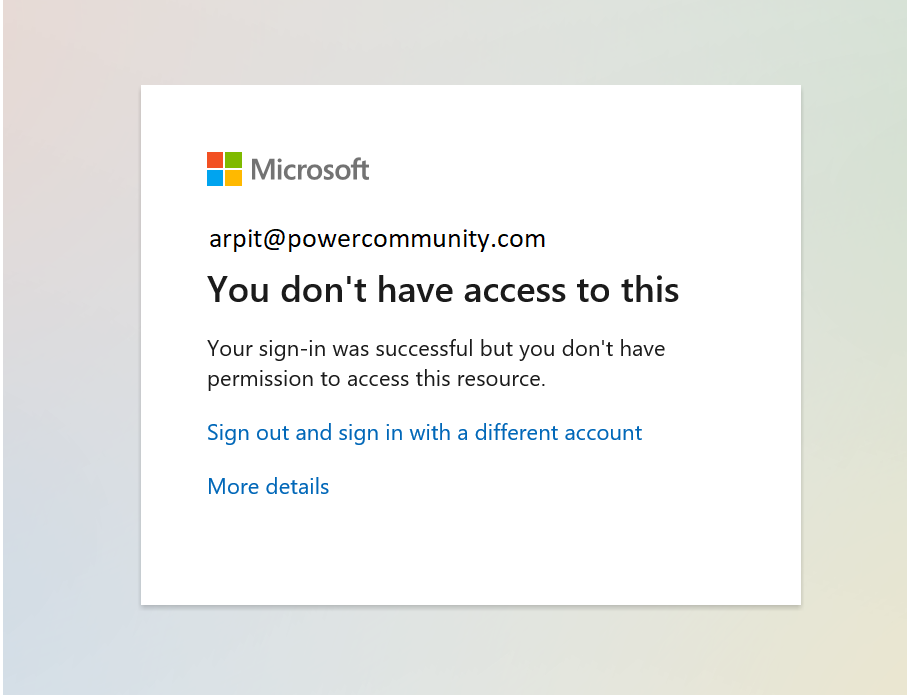Click the word "More" in the More details link
907x695 pixels.
[234, 487]
